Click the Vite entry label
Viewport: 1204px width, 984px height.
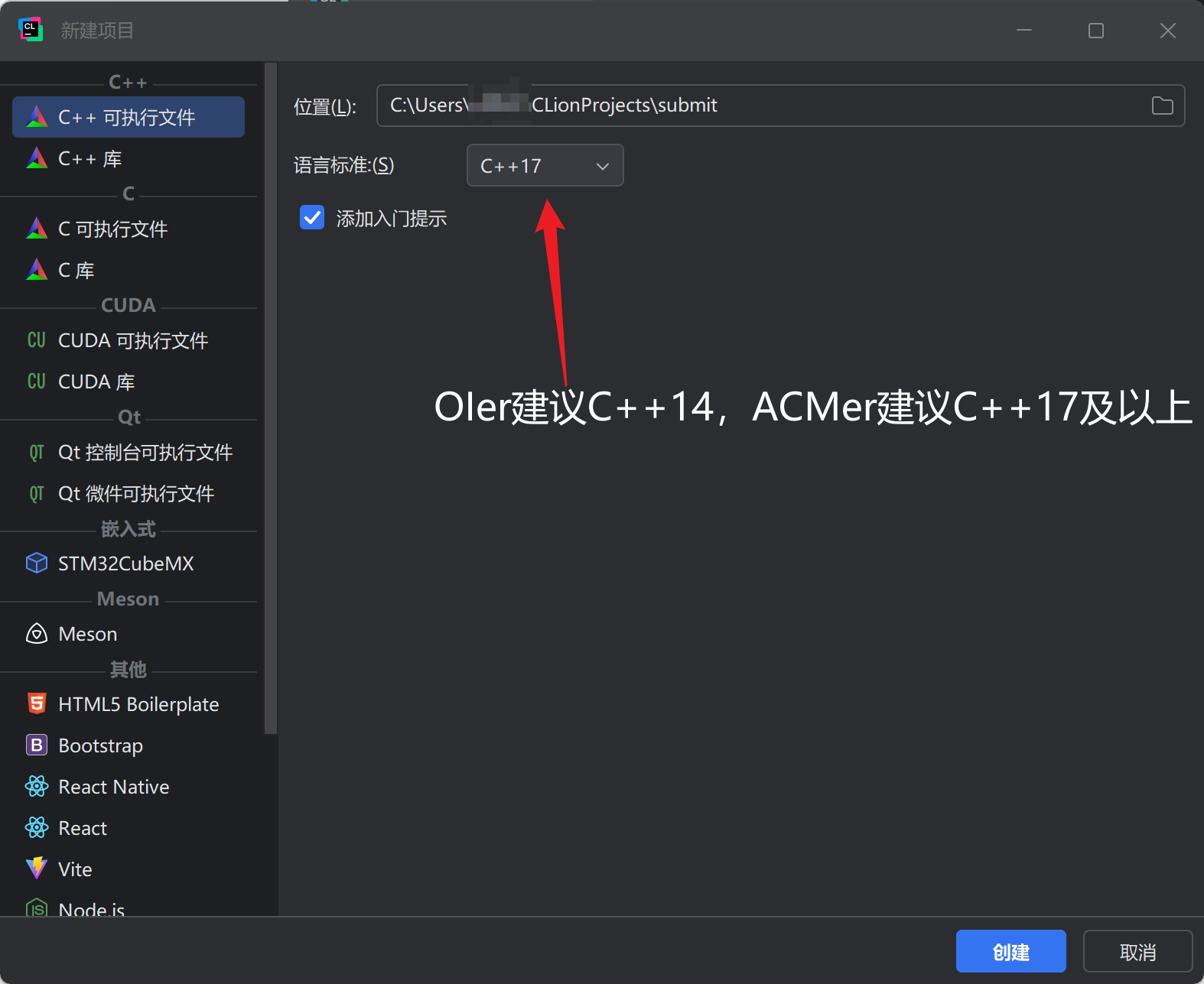click(x=75, y=869)
